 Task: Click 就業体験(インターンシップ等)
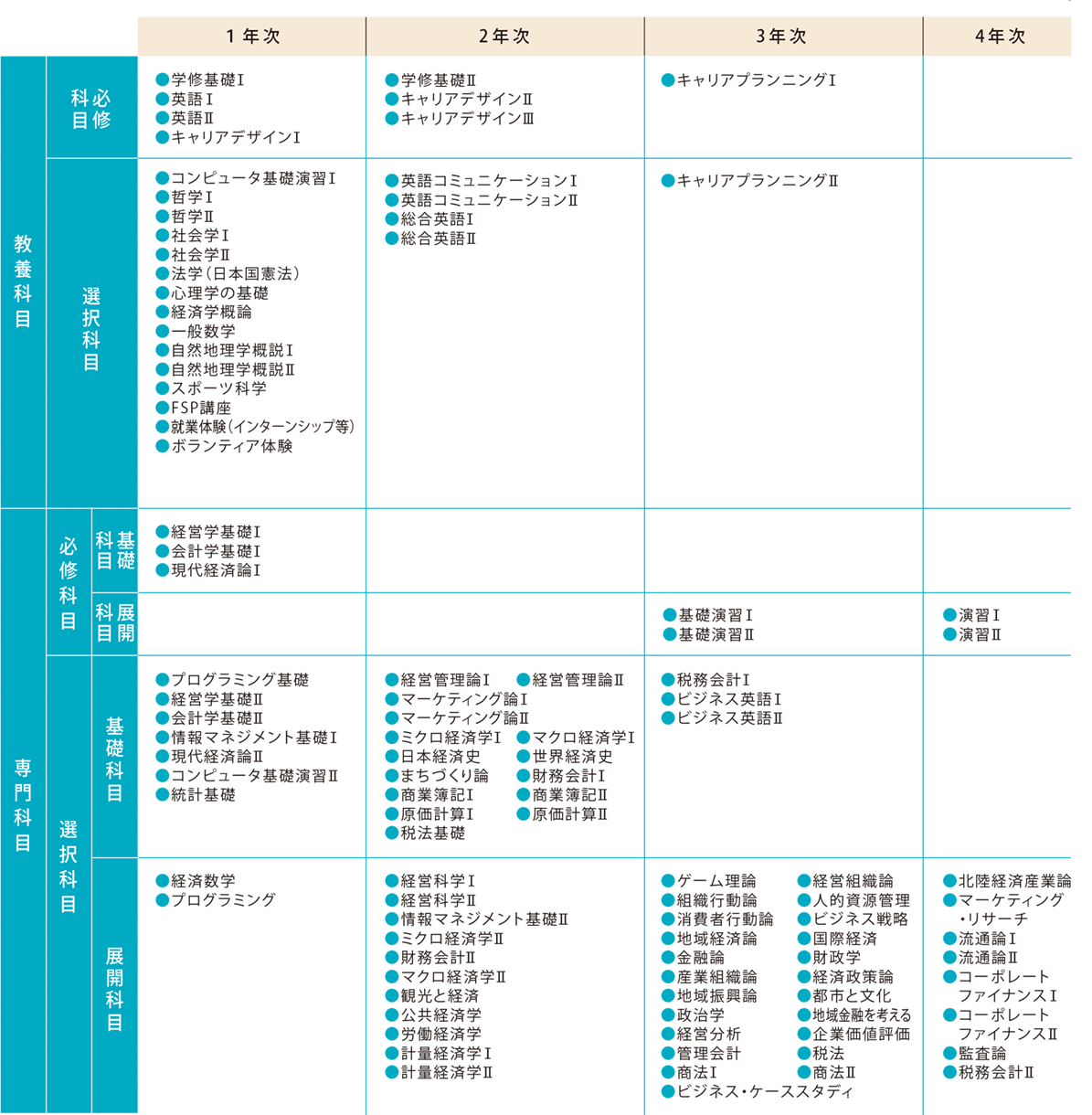pyautogui.click(x=255, y=427)
